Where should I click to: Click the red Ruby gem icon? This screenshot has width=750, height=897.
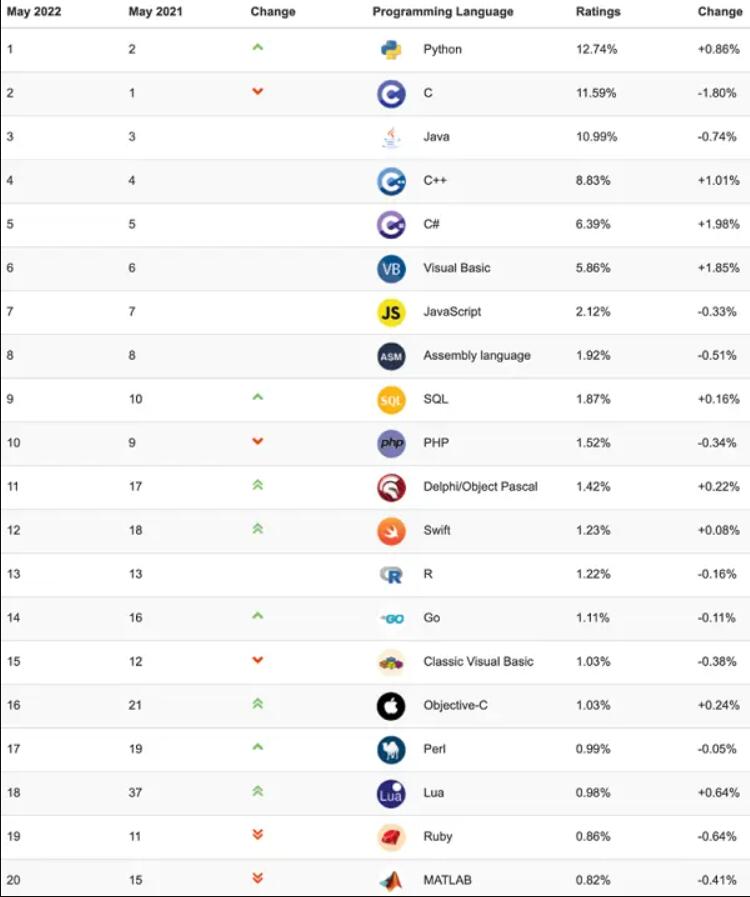coord(391,837)
